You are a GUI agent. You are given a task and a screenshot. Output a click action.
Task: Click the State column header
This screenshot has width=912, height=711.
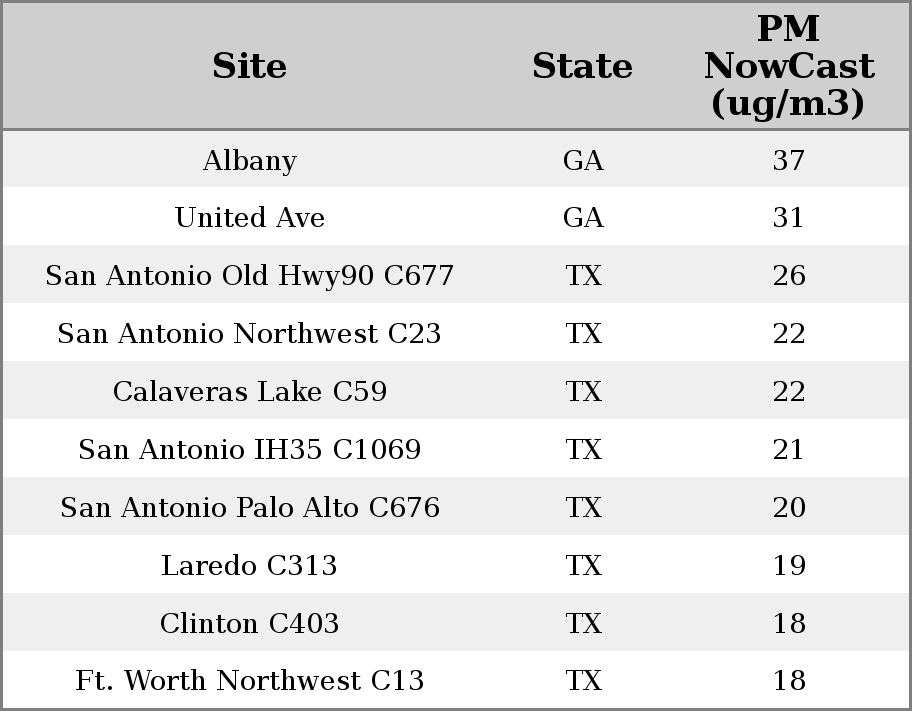click(x=582, y=67)
